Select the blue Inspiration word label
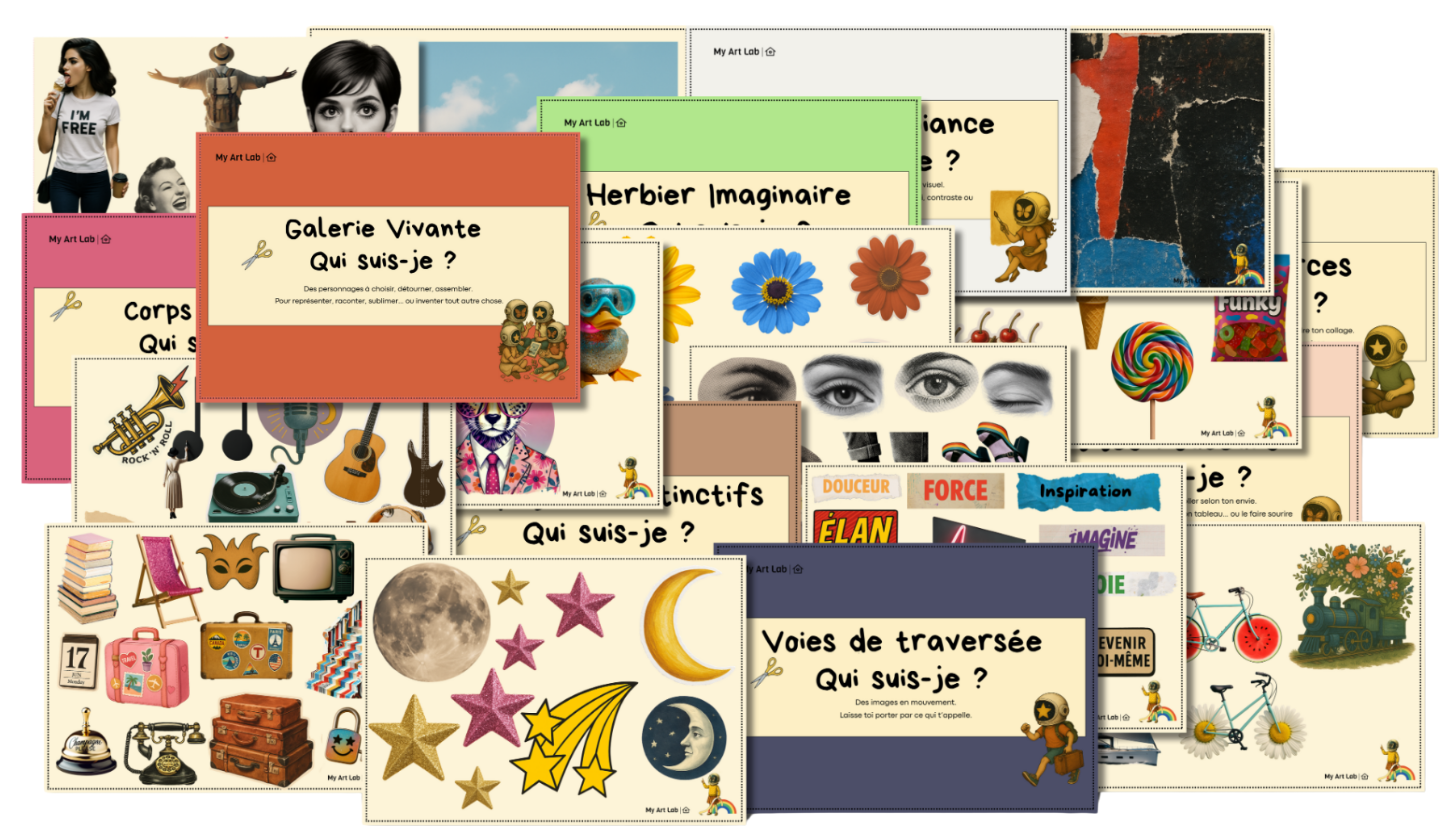This screenshot has height=832, width=1446. pos(1086,492)
